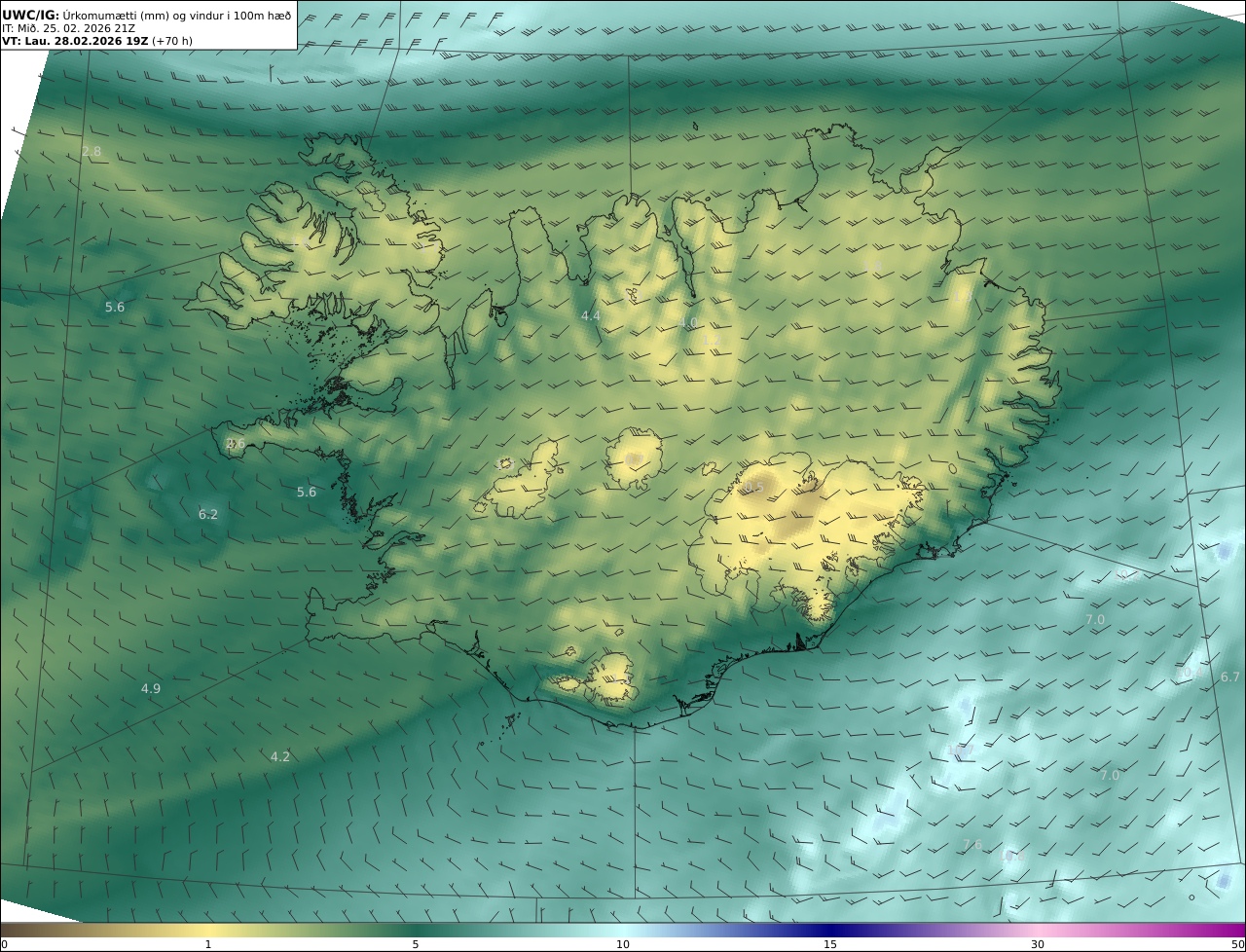Click the 6.2 value on the map
The image size is (1246, 952).
pos(208,514)
